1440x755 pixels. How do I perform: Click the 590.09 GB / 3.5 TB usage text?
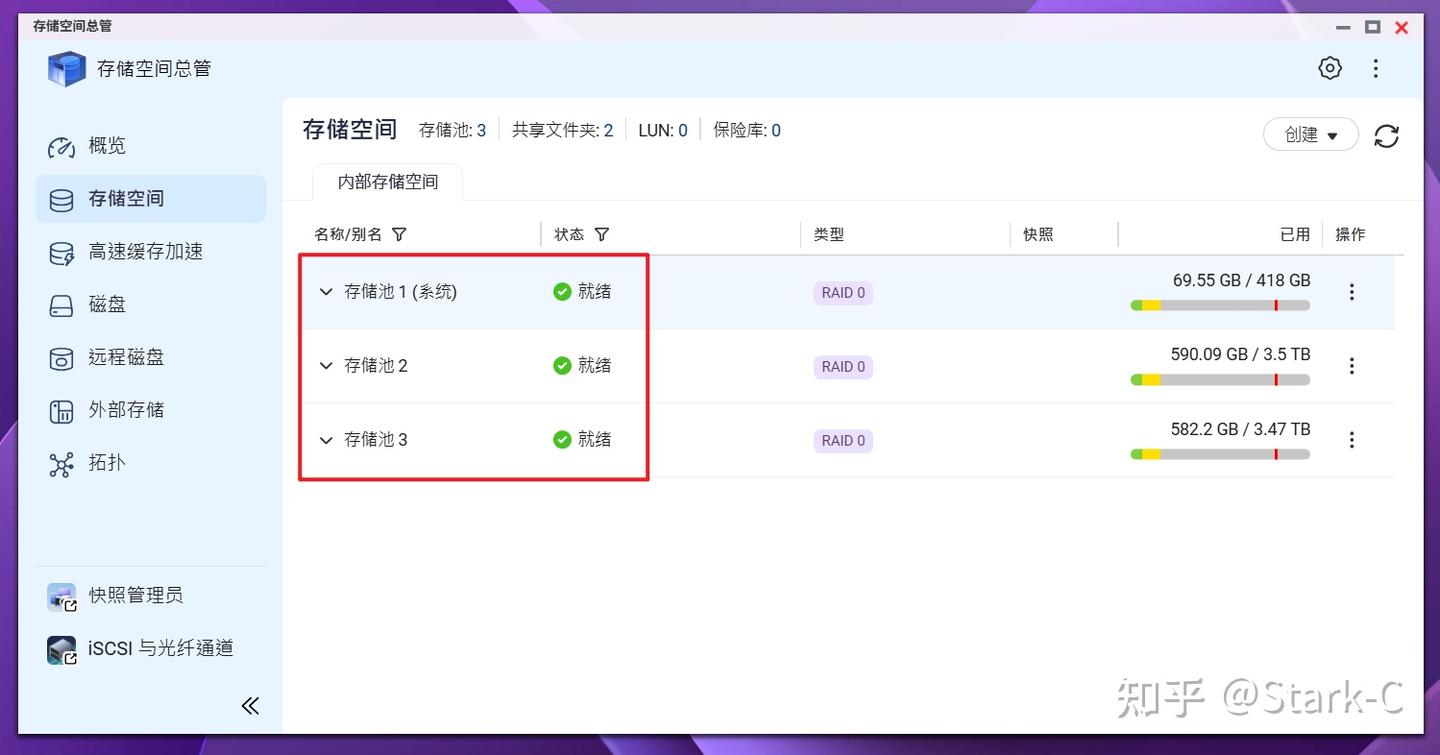click(x=1240, y=355)
